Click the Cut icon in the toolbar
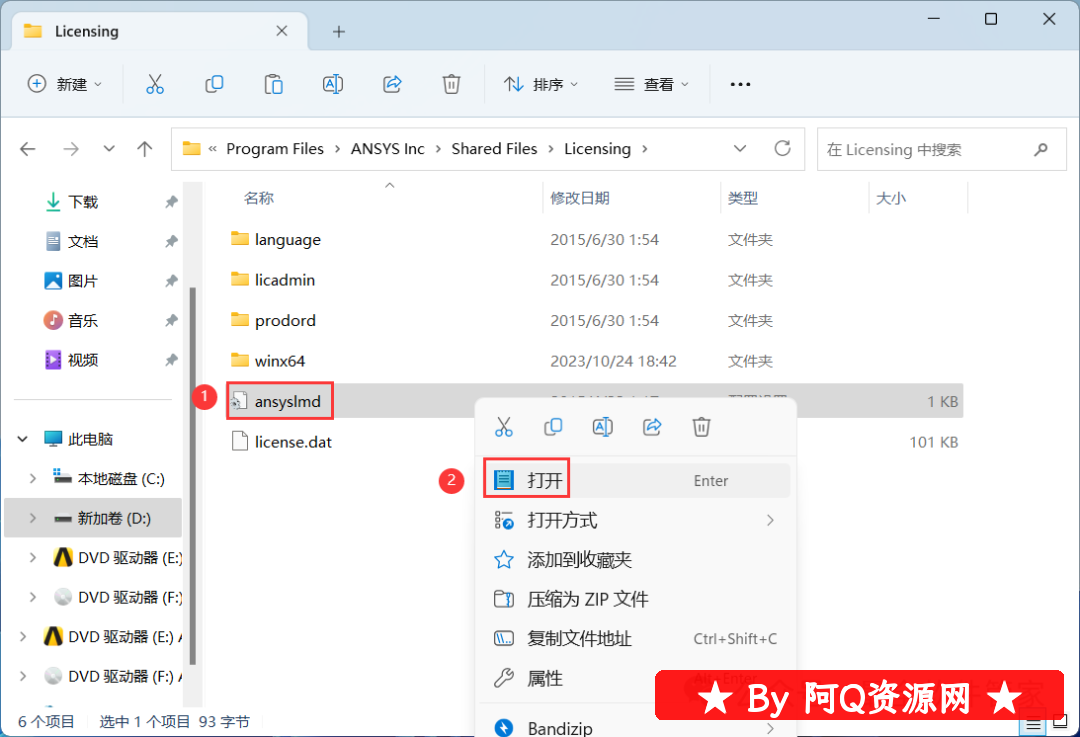Viewport: 1080px width, 737px height. point(154,84)
